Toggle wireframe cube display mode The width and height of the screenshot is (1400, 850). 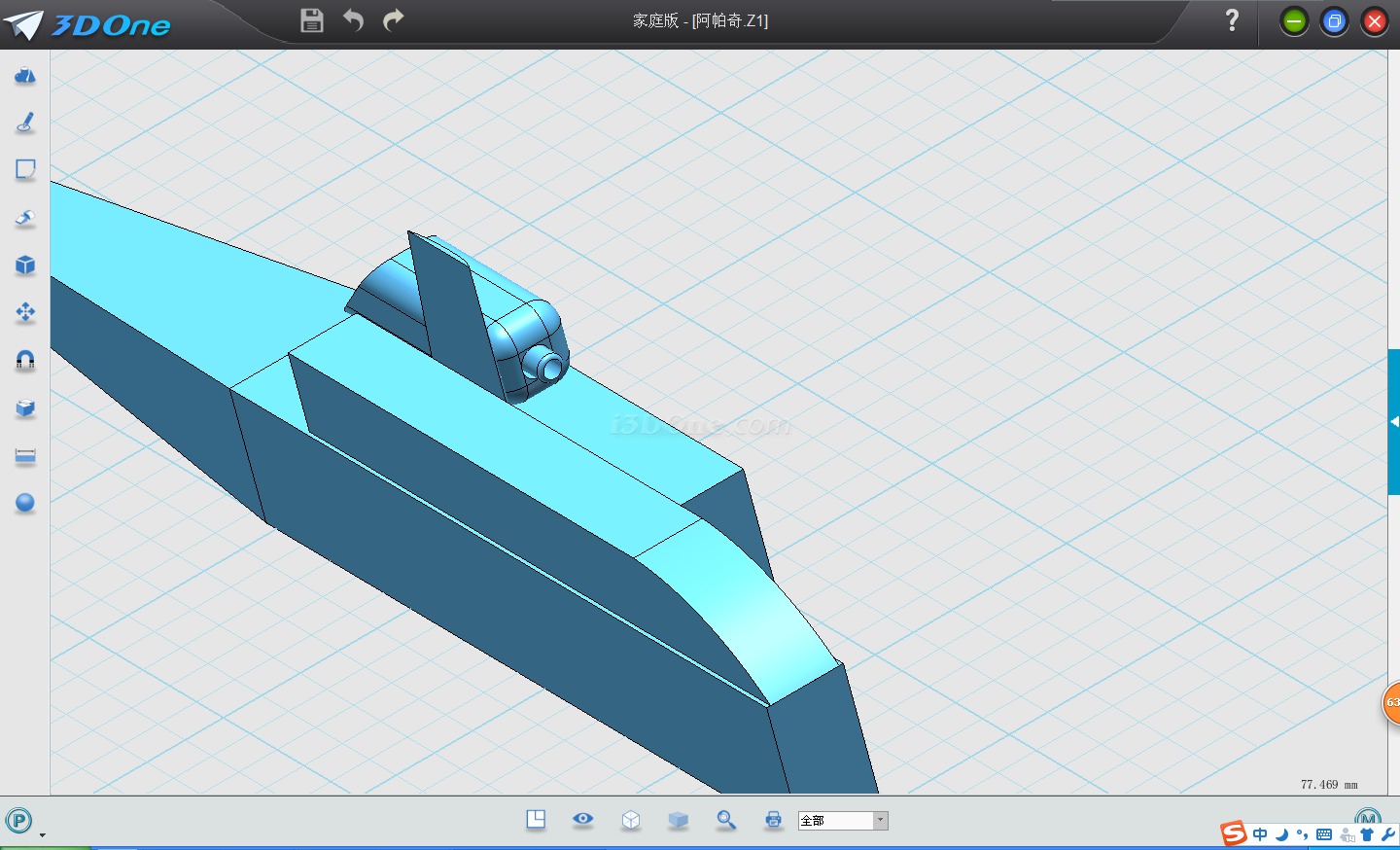[631, 820]
